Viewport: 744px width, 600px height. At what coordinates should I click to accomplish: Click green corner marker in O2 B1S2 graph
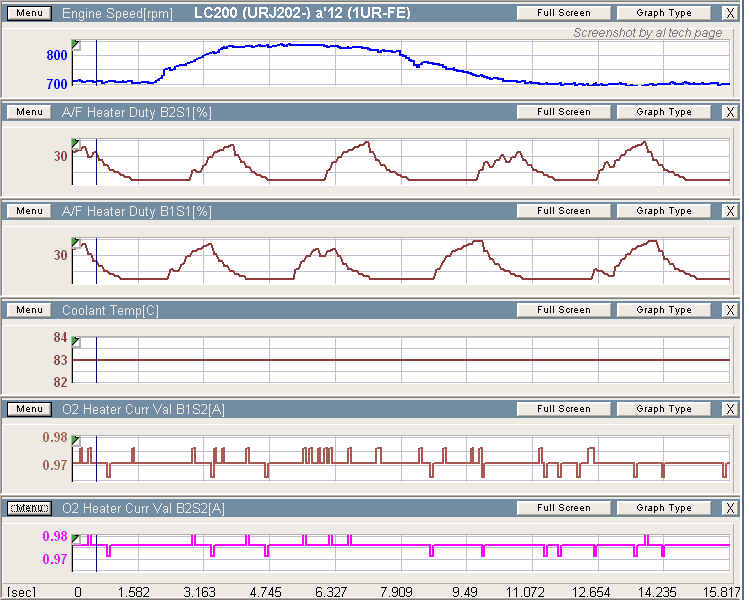(x=76, y=439)
